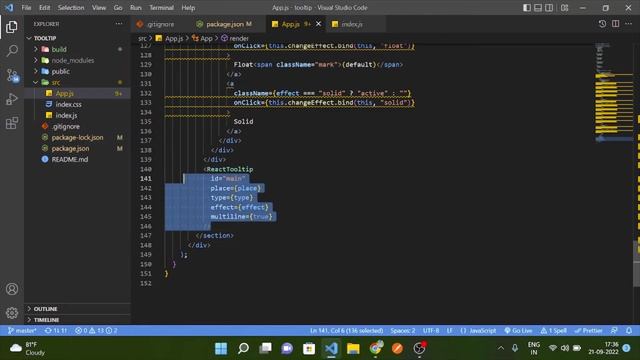Open the View menu

(x=99, y=7)
